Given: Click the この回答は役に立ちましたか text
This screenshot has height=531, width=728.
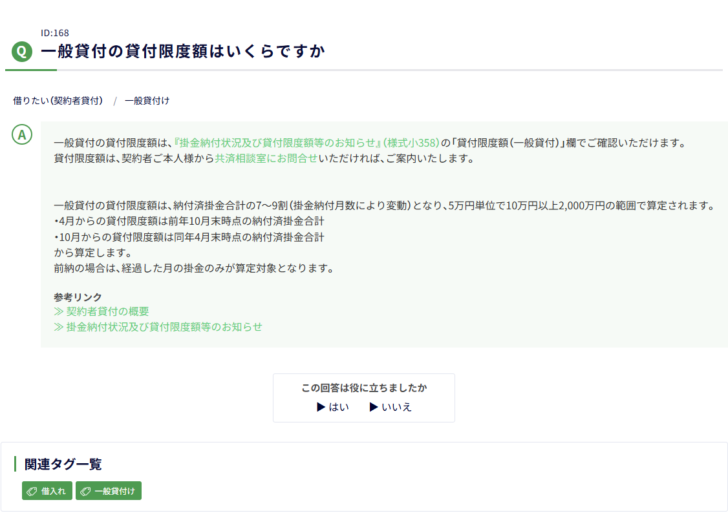Looking at the screenshot, I should (364, 388).
